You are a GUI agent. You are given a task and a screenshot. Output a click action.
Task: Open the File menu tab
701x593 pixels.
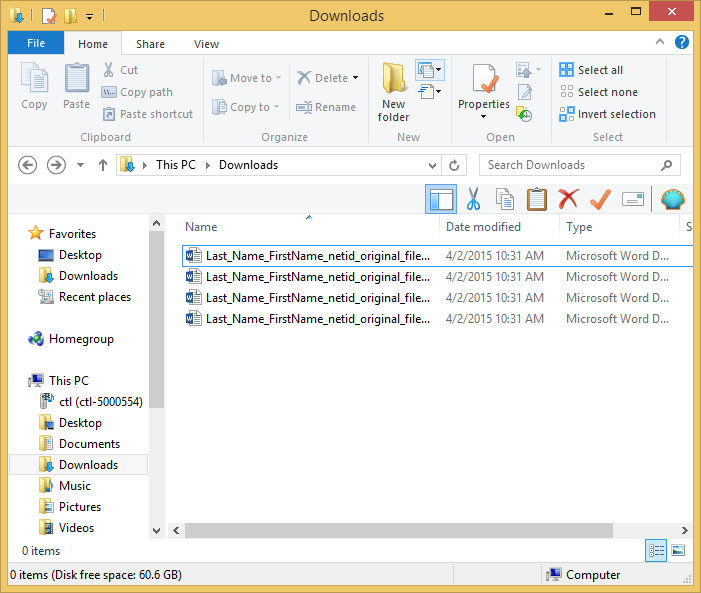click(36, 43)
